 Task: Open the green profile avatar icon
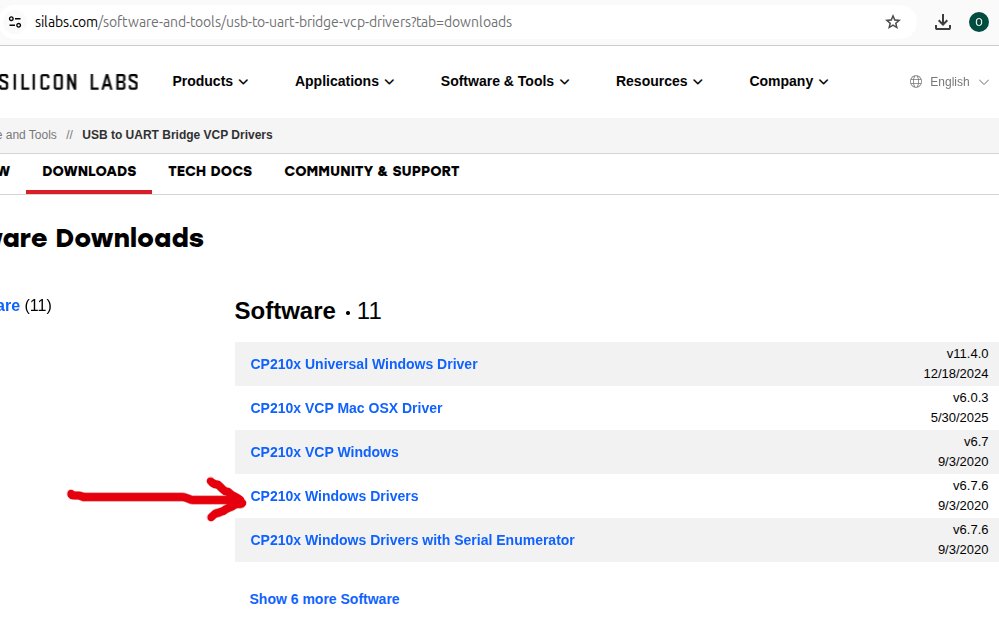click(x=978, y=22)
